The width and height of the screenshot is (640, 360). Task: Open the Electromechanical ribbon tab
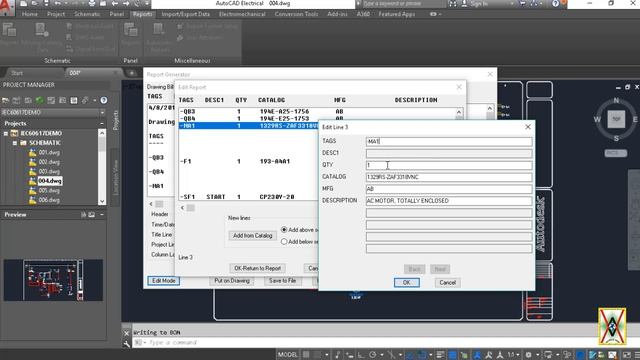tap(242, 14)
